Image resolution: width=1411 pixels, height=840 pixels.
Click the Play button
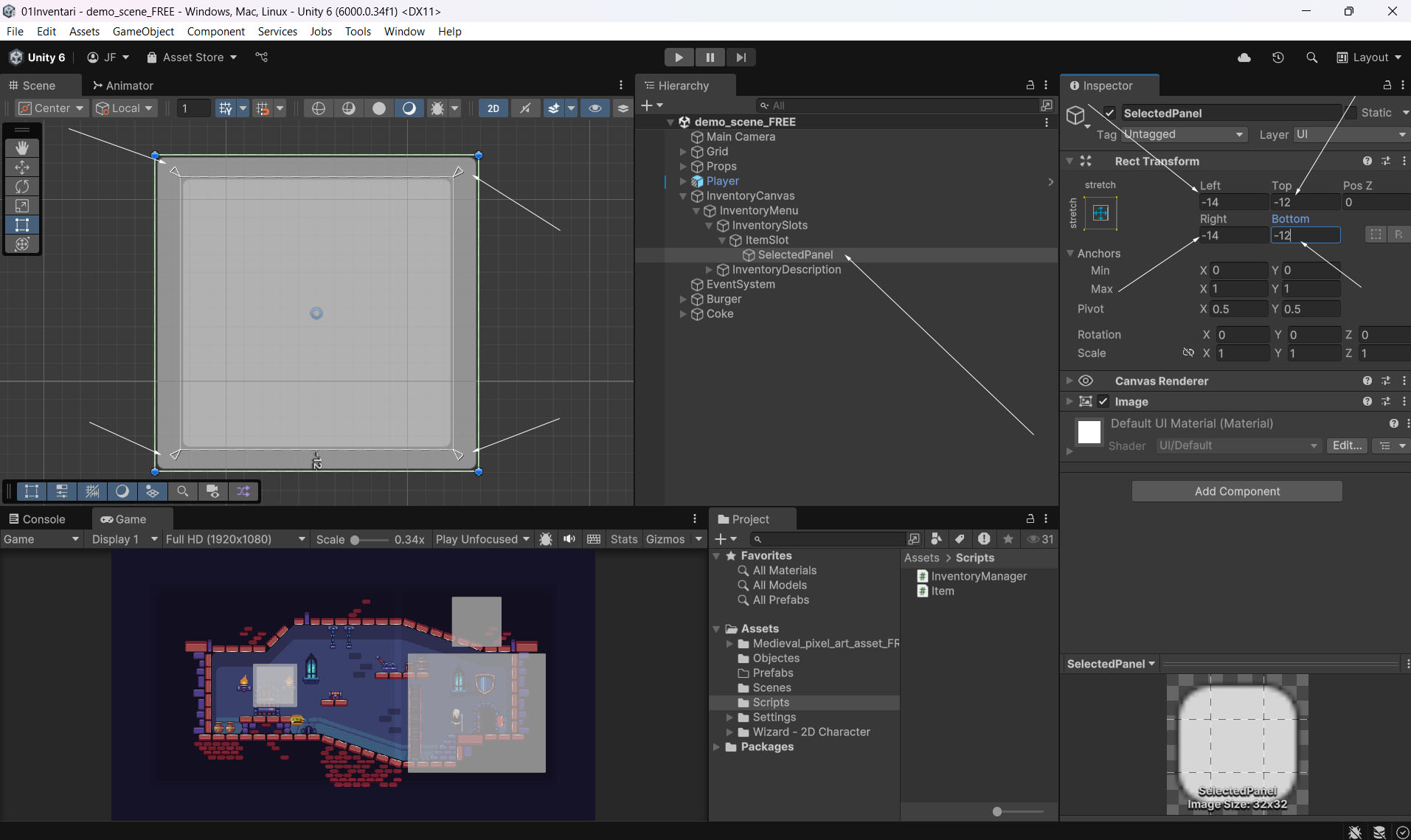click(x=679, y=58)
